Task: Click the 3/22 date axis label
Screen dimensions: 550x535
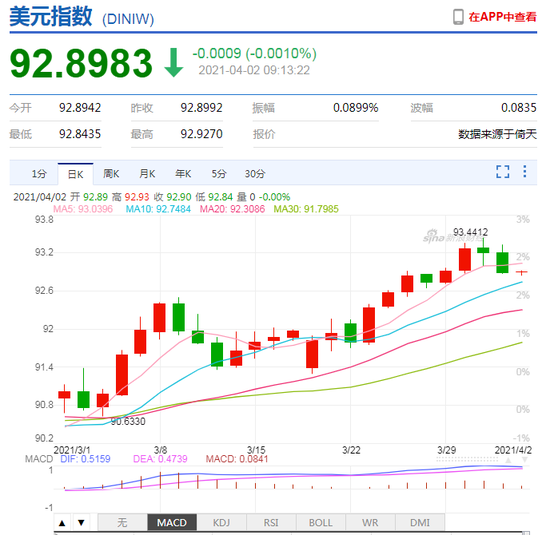Action: click(x=351, y=450)
